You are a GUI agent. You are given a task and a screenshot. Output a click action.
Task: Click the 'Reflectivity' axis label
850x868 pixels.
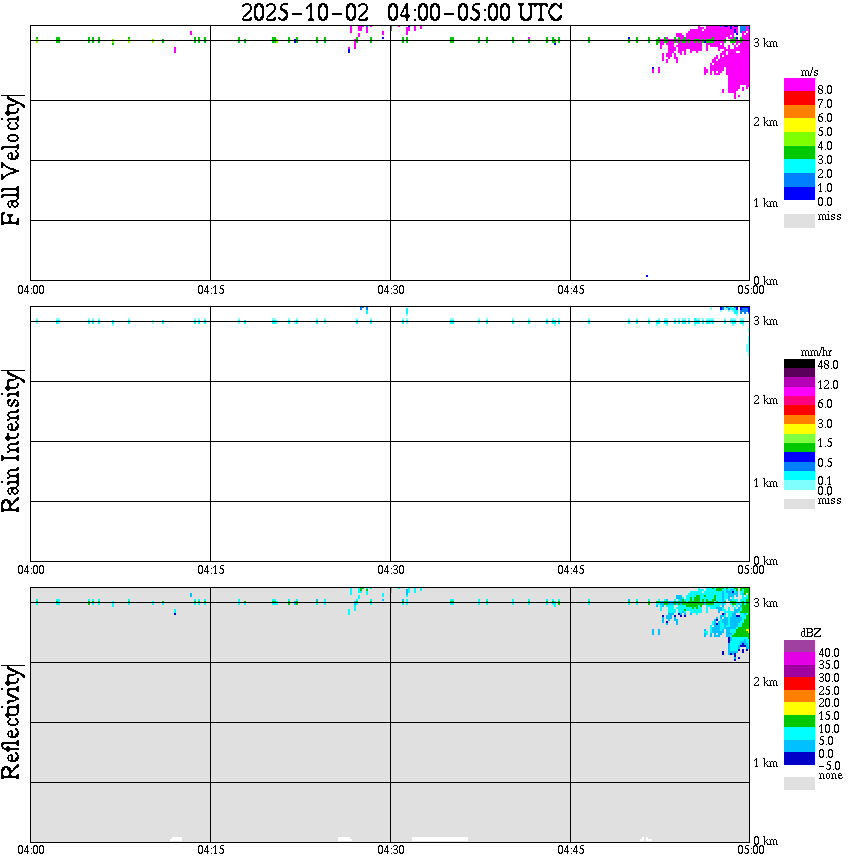pyautogui.click(x=11, y=722)
